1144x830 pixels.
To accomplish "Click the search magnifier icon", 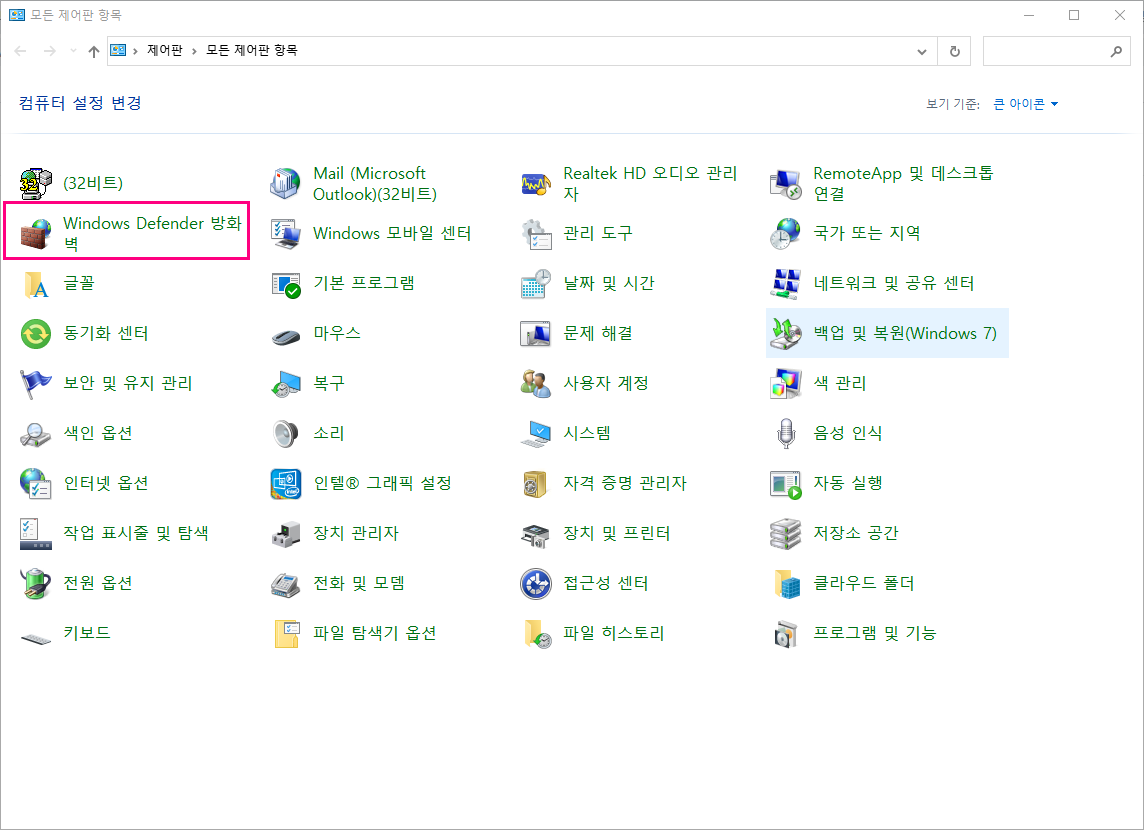I will pyautogui.click(x=1116, y=51).
